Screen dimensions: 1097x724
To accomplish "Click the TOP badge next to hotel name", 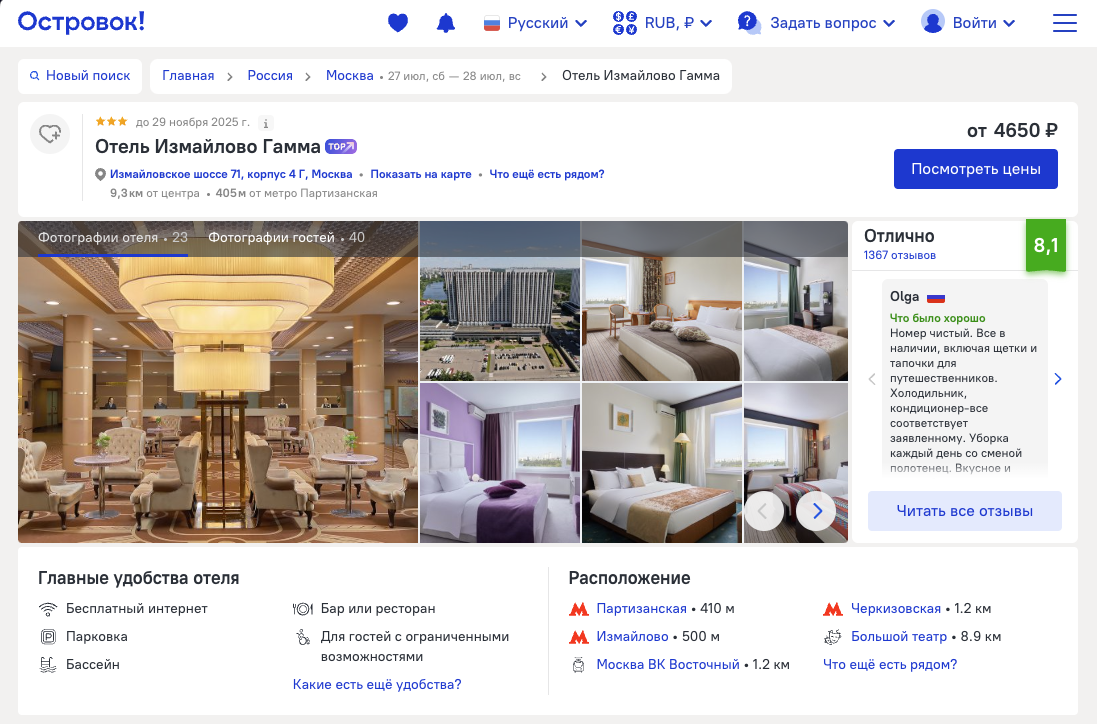I will tap(341, 146).
